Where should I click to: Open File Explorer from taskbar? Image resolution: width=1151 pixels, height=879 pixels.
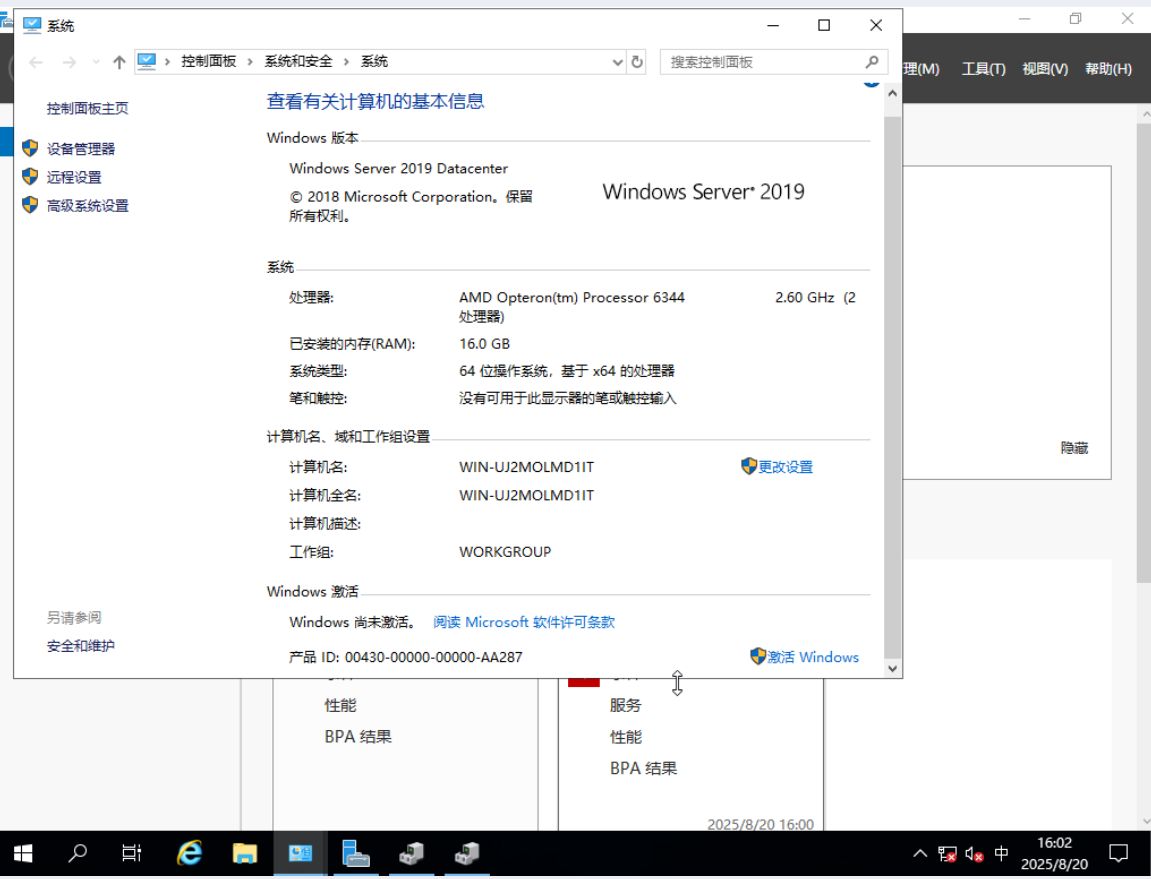point(244,853)
